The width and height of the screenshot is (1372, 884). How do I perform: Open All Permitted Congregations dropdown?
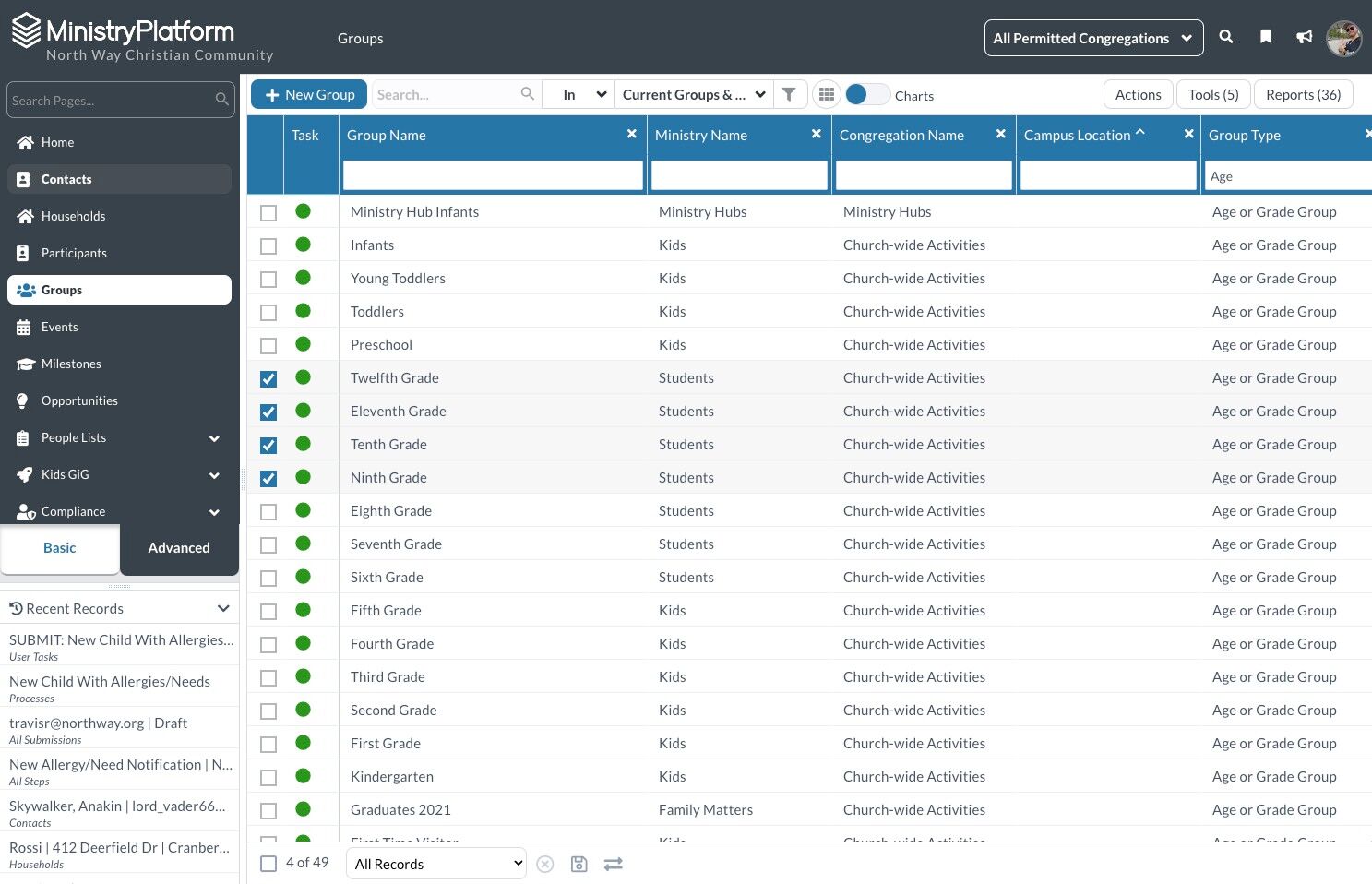pos(1093,38)
